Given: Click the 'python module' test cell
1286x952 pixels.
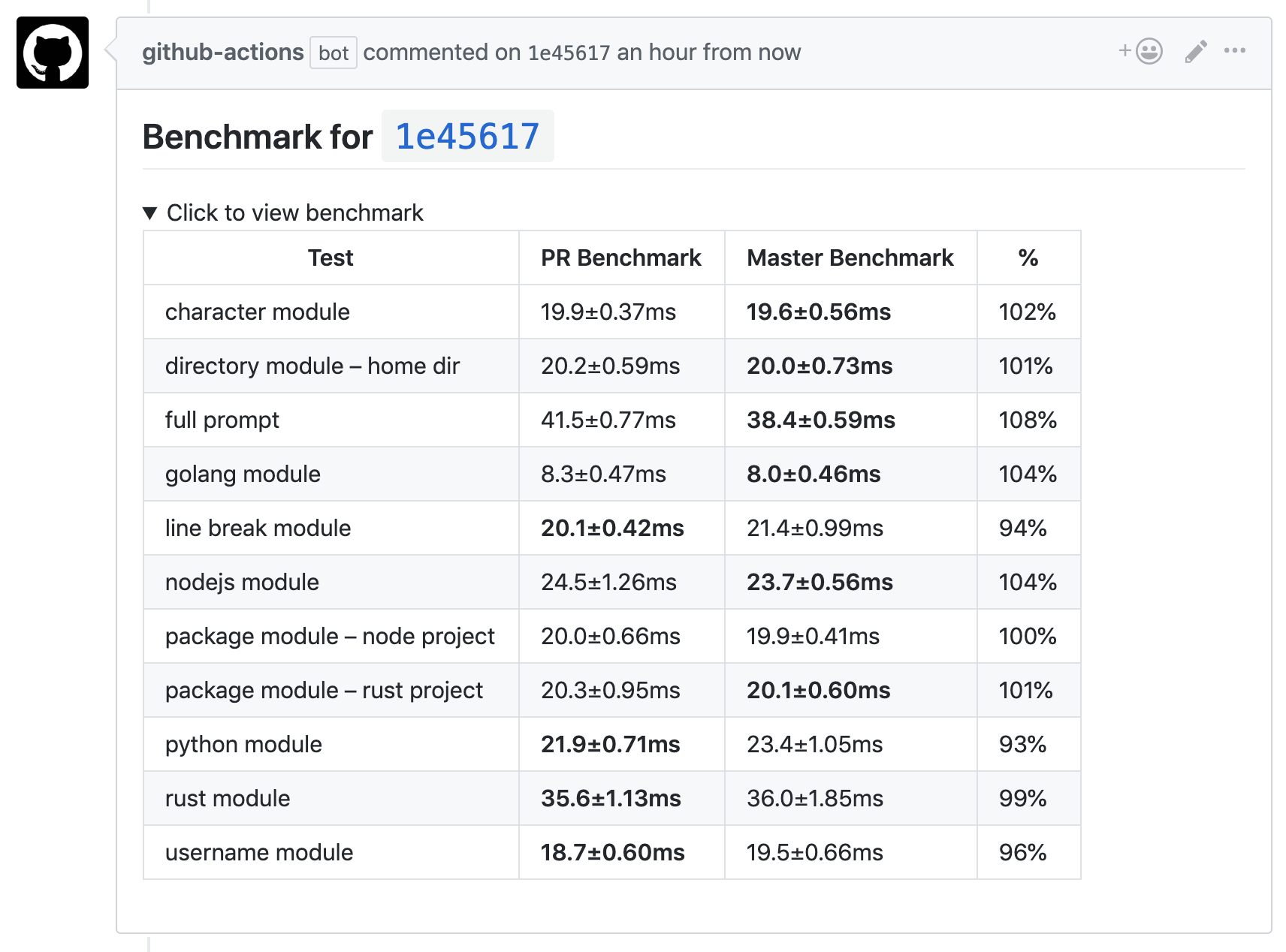Looking at the screenshot, I should coord(243,744).
